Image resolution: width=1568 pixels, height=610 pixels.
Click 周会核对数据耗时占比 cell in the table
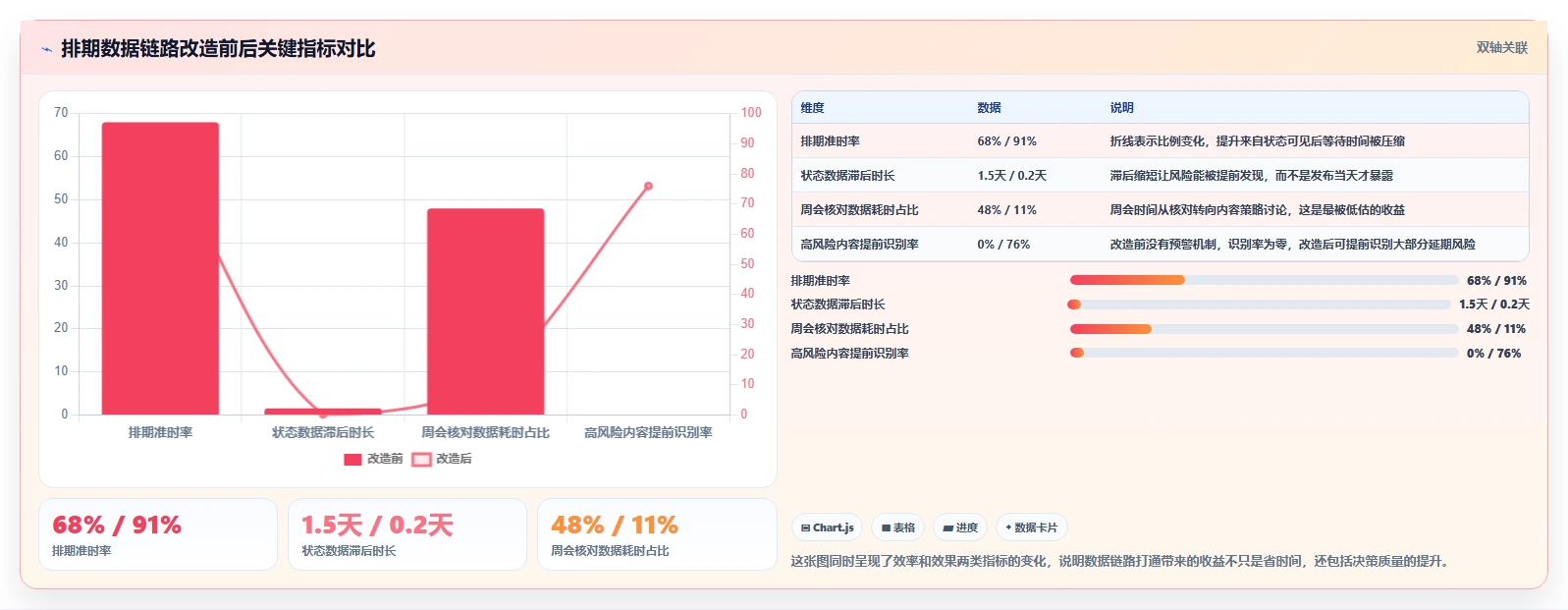click(859, 210)
